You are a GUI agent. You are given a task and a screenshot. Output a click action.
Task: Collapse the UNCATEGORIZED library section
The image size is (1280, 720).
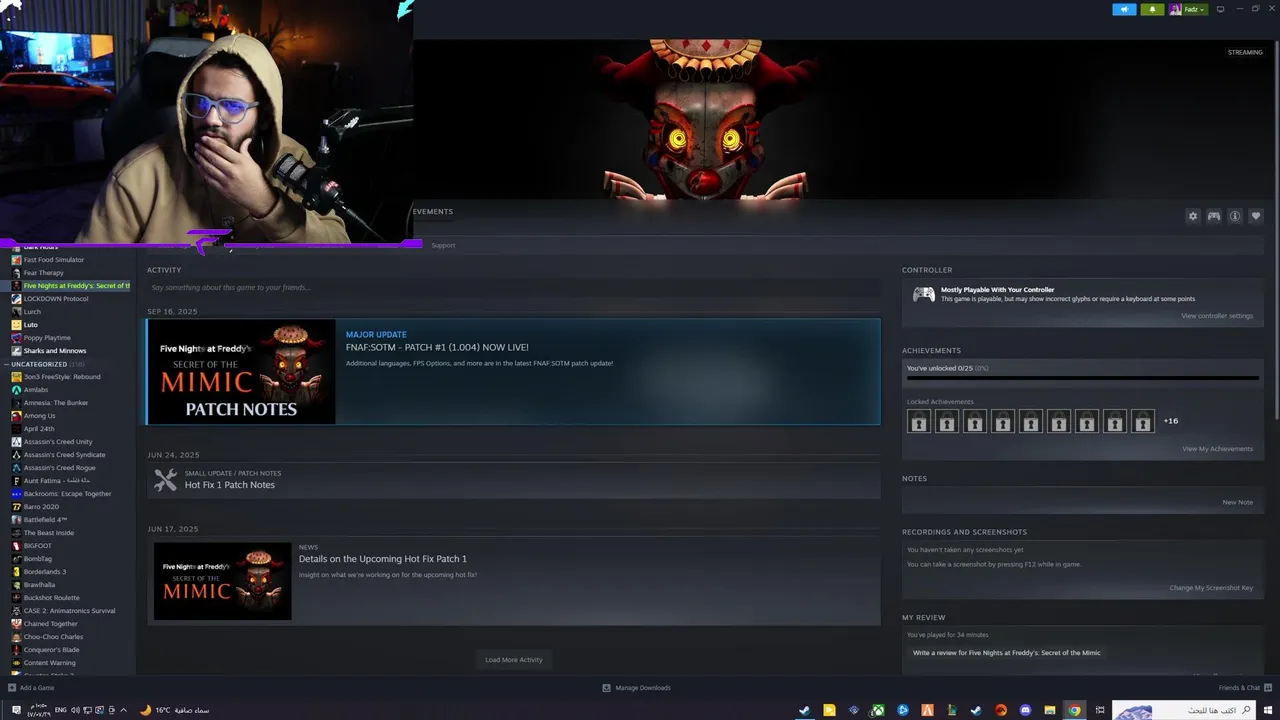coord(7,364)
